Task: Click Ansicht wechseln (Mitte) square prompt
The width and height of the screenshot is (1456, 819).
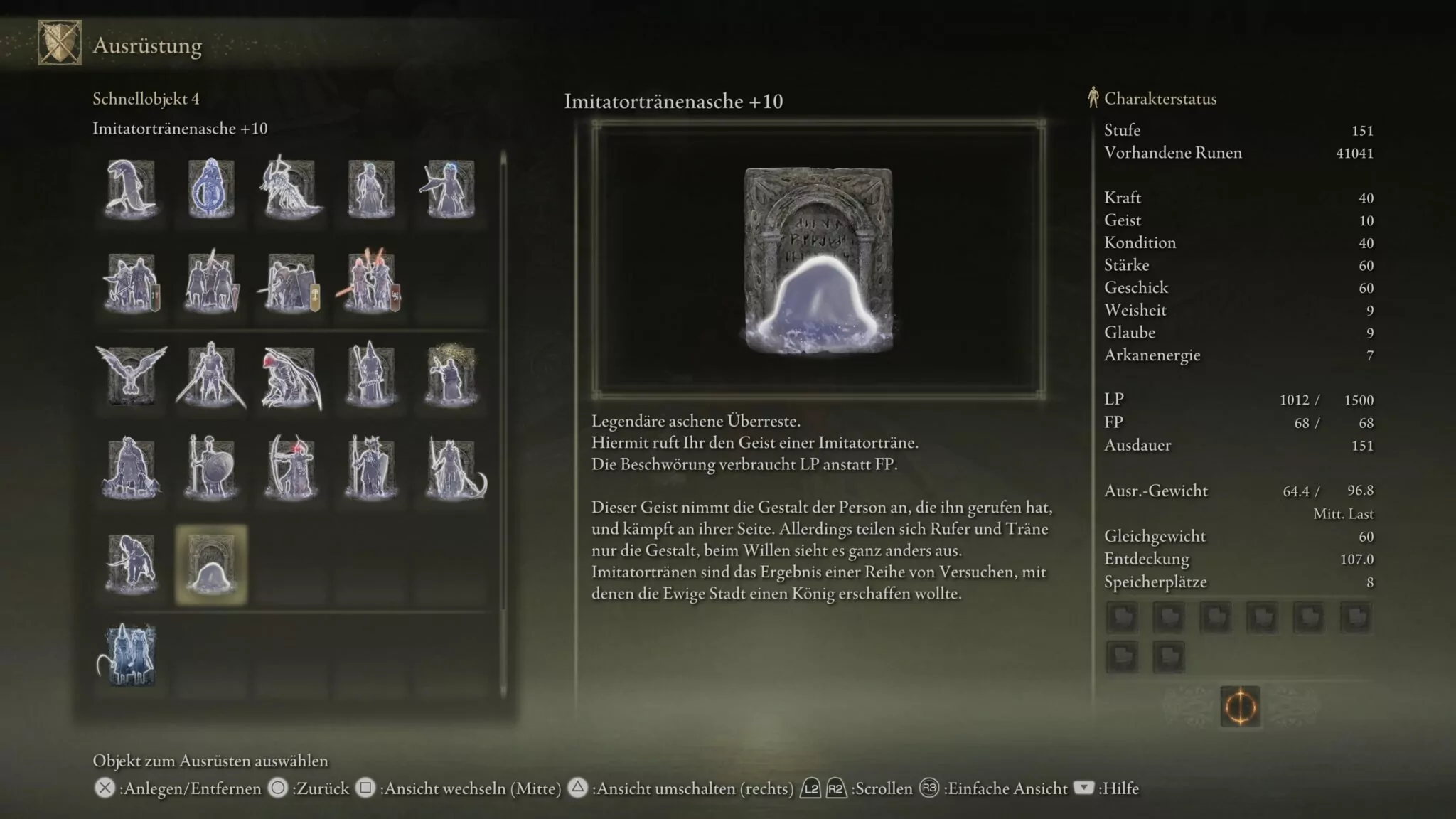Action: (x=458, y=788)
